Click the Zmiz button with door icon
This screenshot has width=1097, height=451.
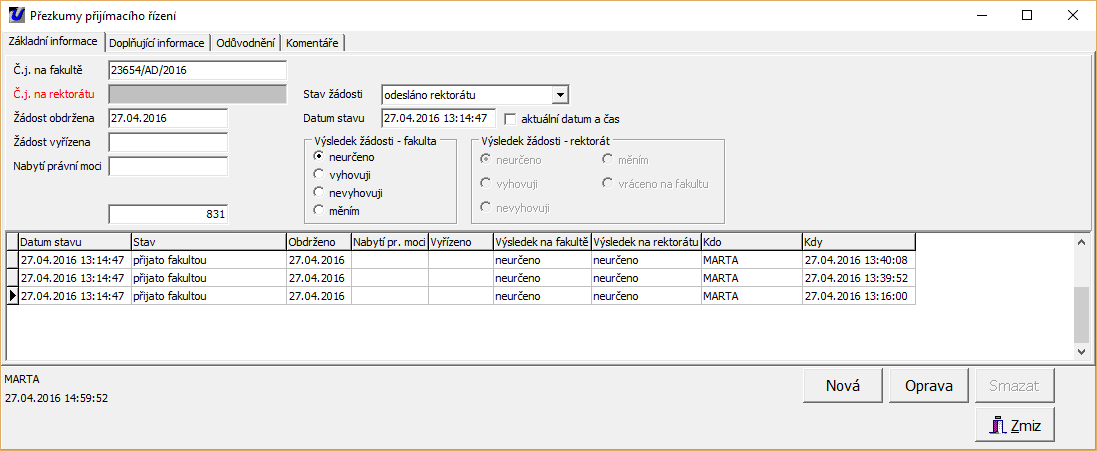point(1015,425)
